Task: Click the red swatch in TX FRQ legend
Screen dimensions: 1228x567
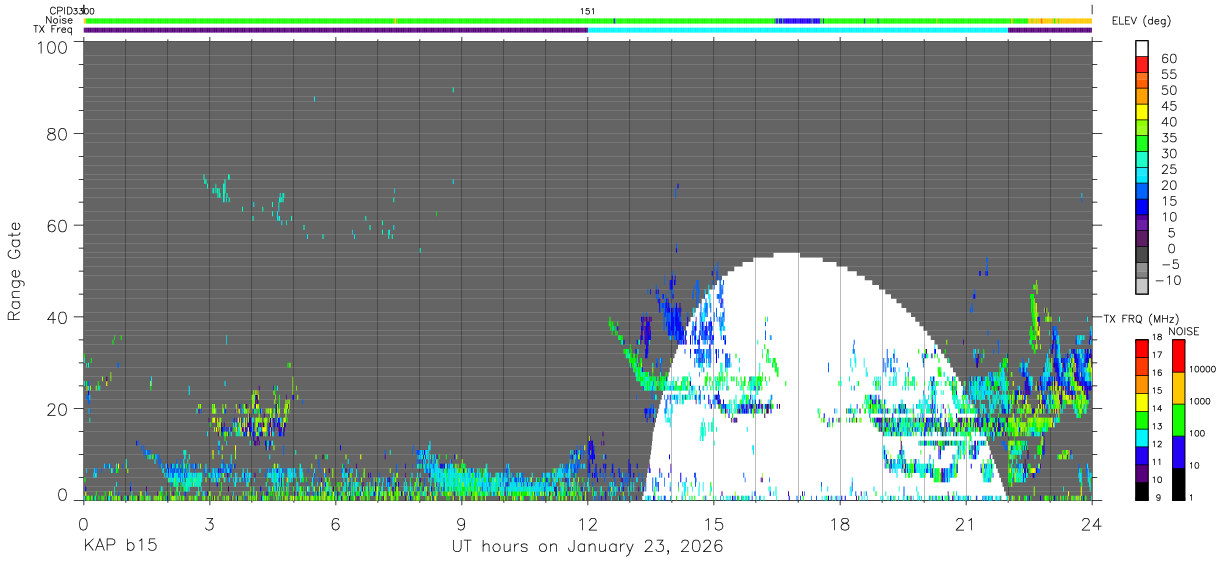Action: [1141, 347]
